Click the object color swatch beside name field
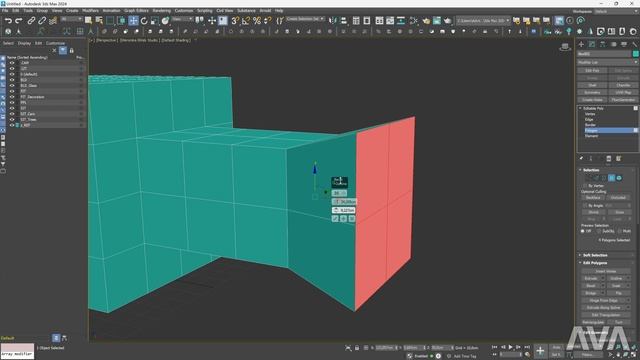 pos(636,54)
